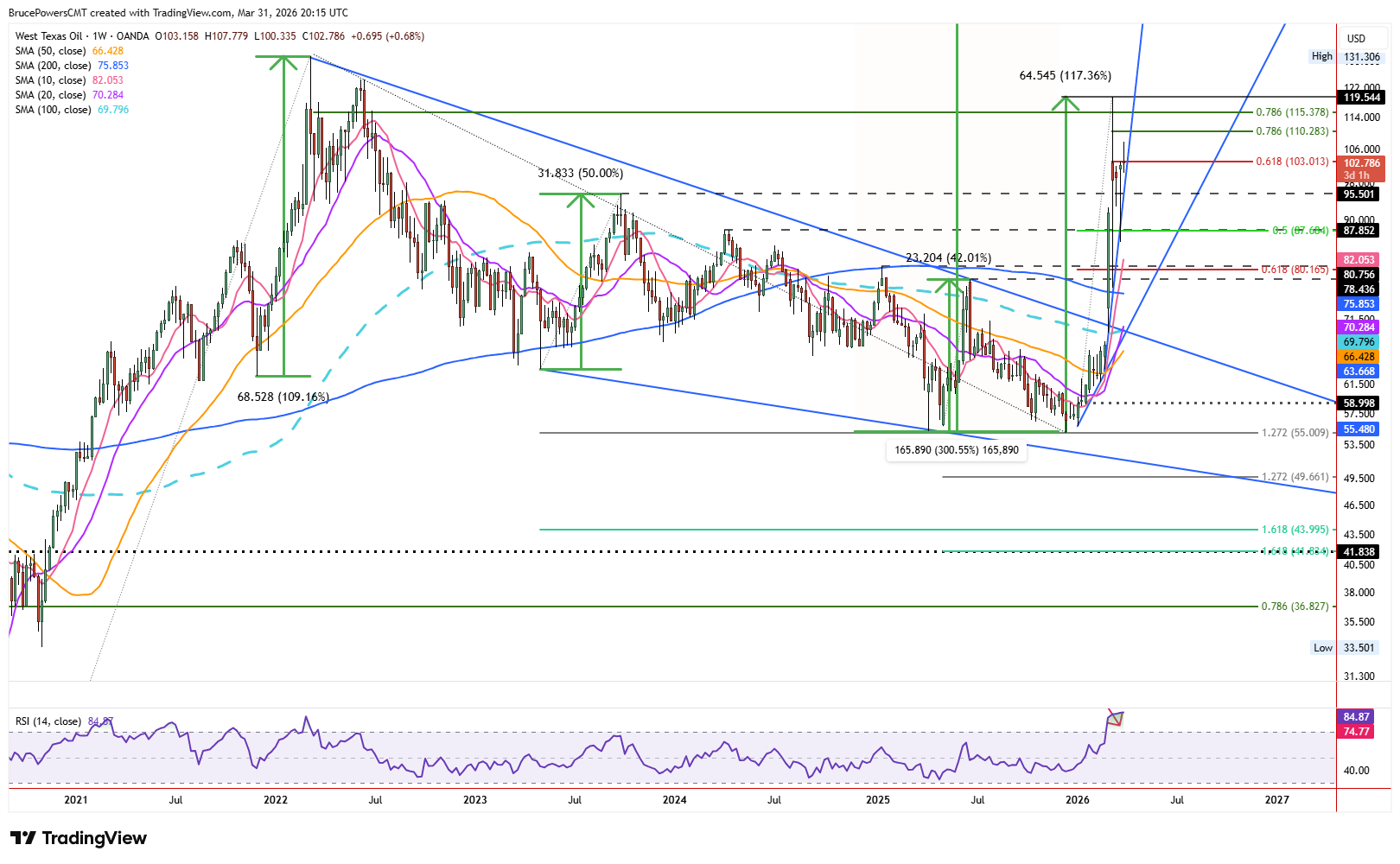Click the RSI (14, close) indicator legend
Viewport: 1400px width, 864px height.
[48, 721]
